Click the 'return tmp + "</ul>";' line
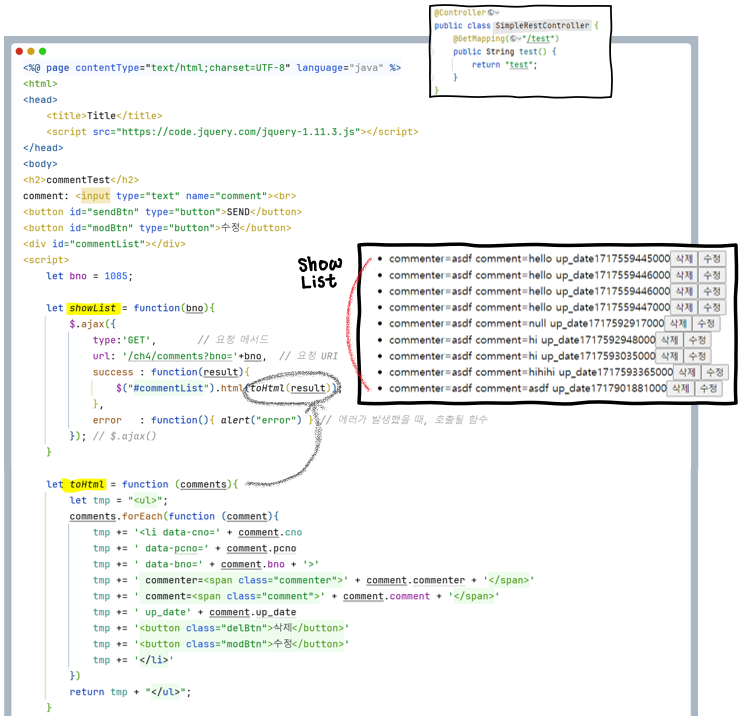The width and height of the screenshot is (744, 727). [x=130, y=692]
